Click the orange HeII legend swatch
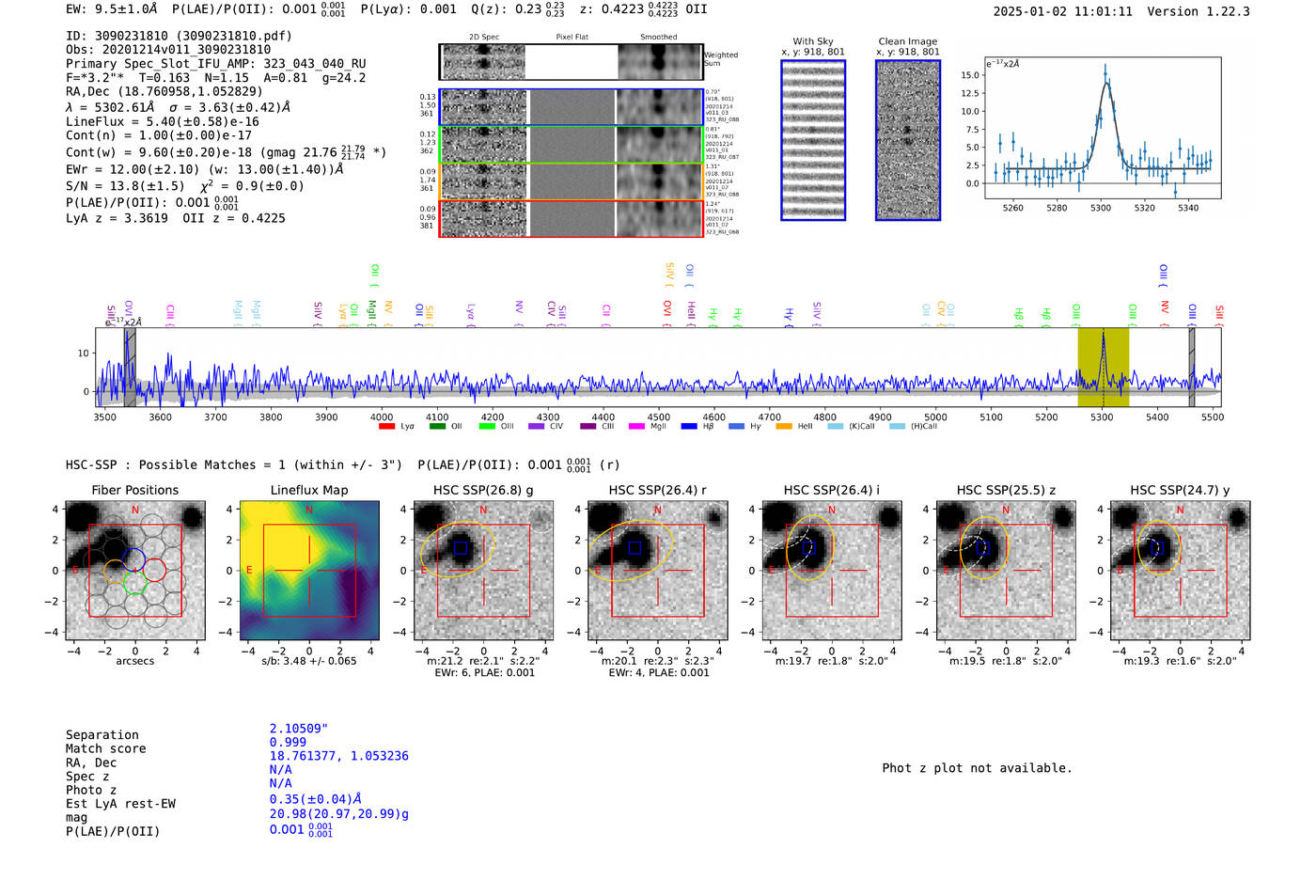Image resolution: width=1316 pixels, height=896 pixels. click(x=784, y=427)
